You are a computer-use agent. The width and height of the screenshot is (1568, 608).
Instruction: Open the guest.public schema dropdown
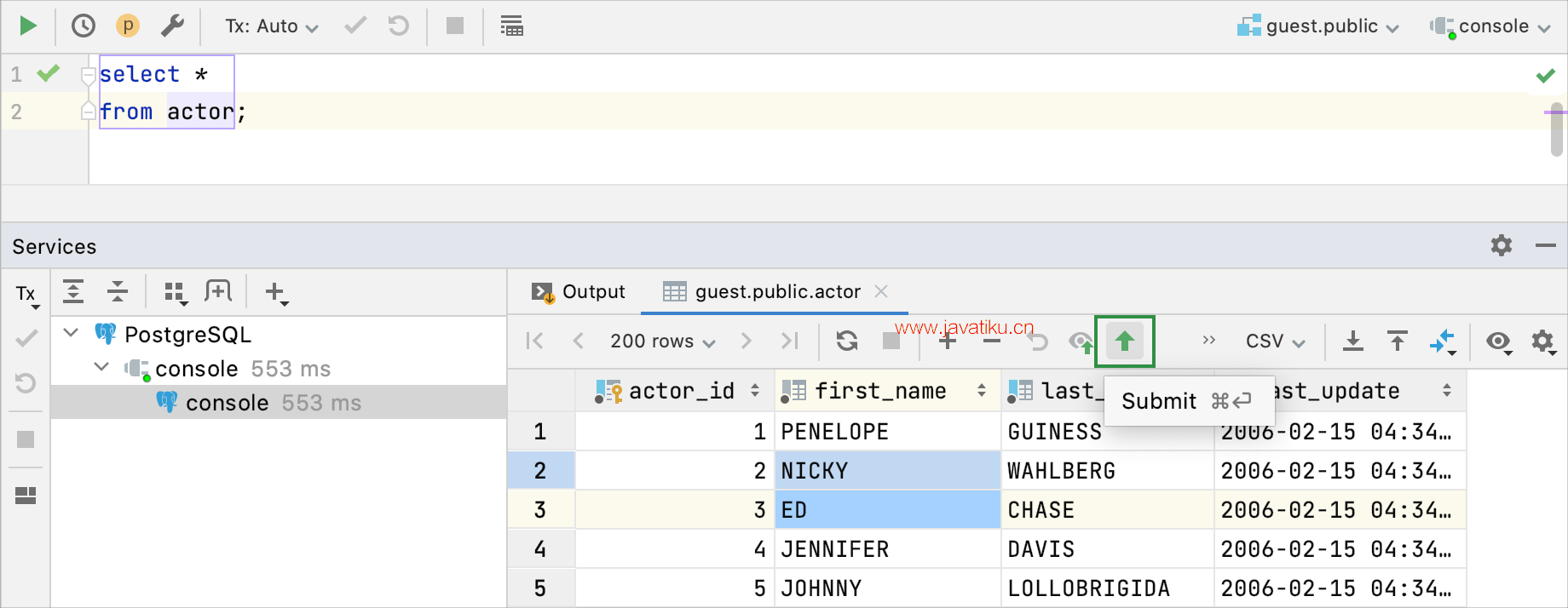pos(1317,26)
